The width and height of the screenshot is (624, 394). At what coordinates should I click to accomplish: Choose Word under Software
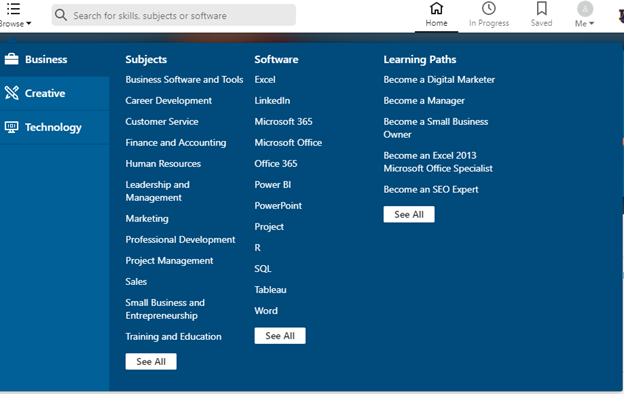tap(266, 311)
